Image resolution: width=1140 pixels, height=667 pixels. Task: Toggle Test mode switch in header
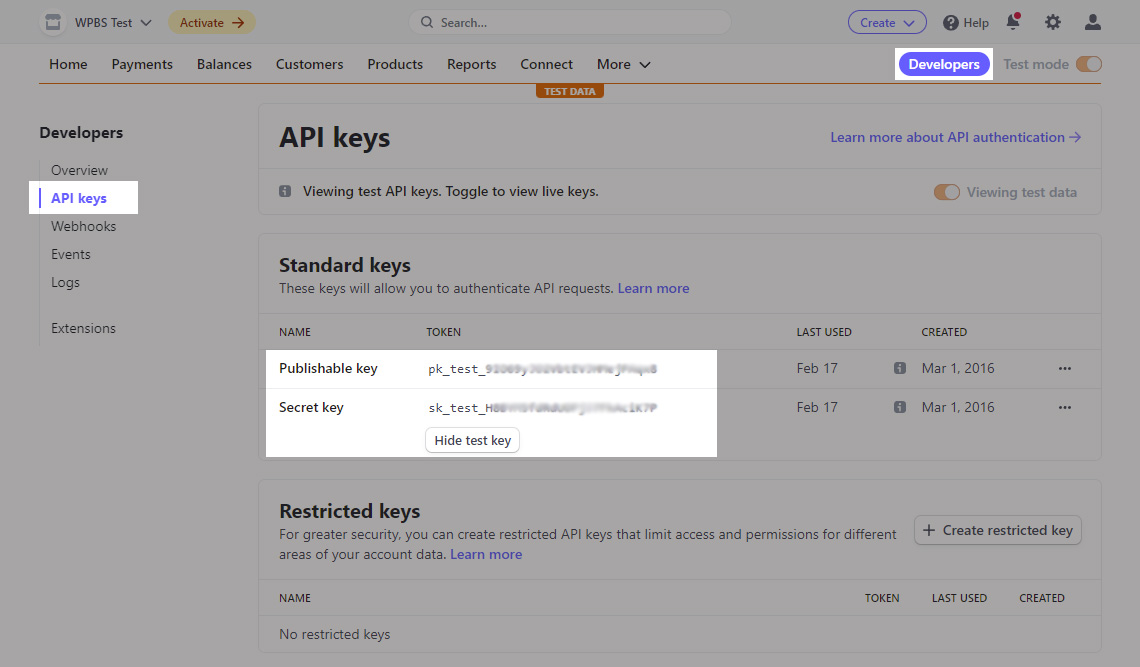[1088, 64]
